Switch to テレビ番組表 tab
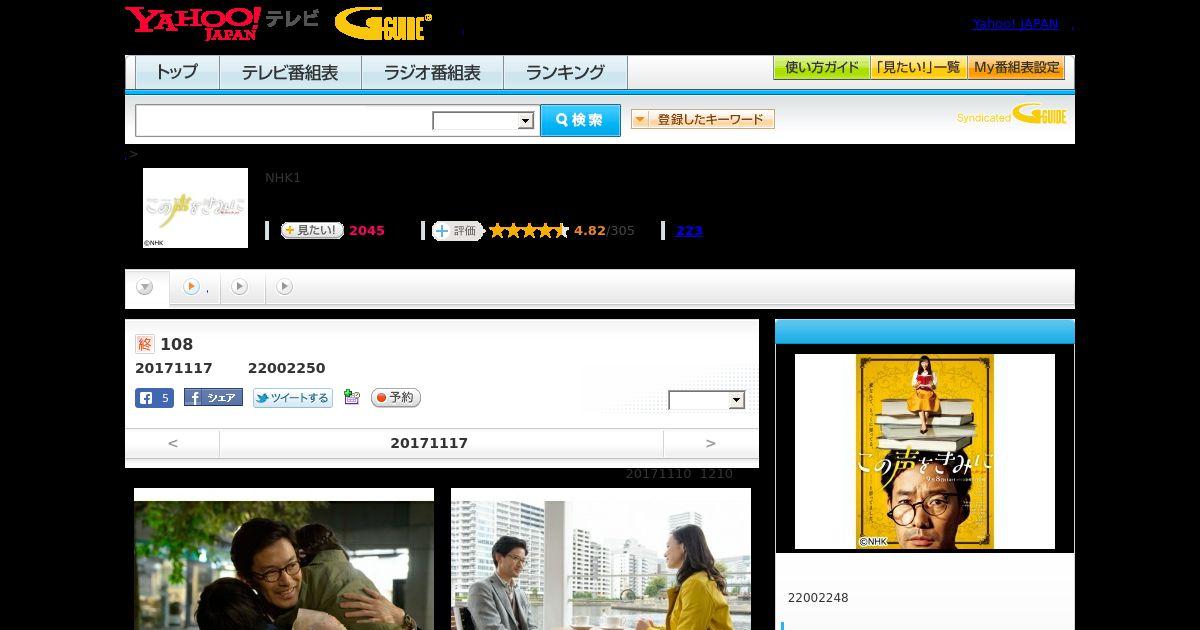Screen dimensions: 1200x630 point(290,73)
